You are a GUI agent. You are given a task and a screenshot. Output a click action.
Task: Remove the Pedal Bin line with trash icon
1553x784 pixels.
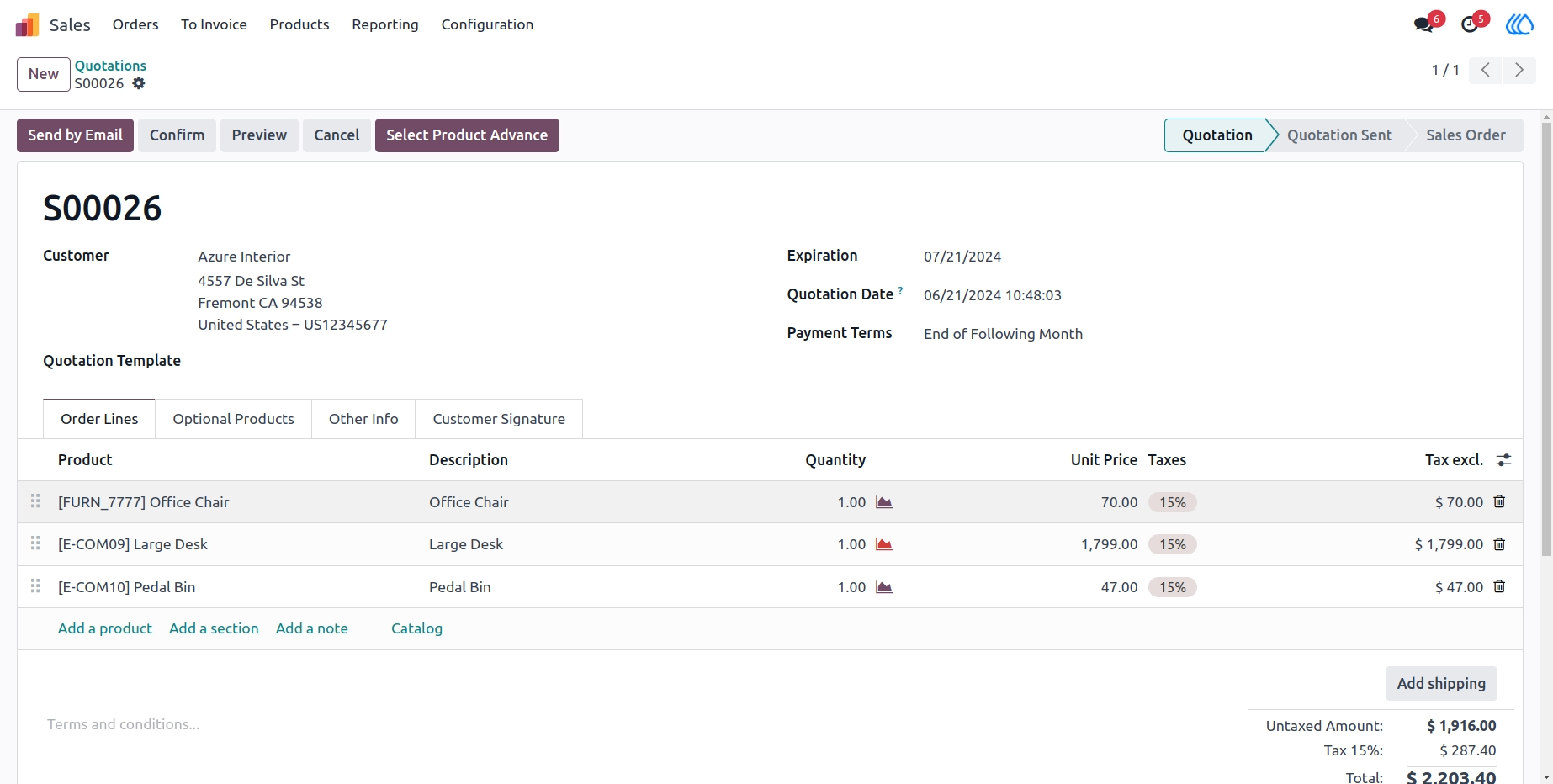point(1499,586)
